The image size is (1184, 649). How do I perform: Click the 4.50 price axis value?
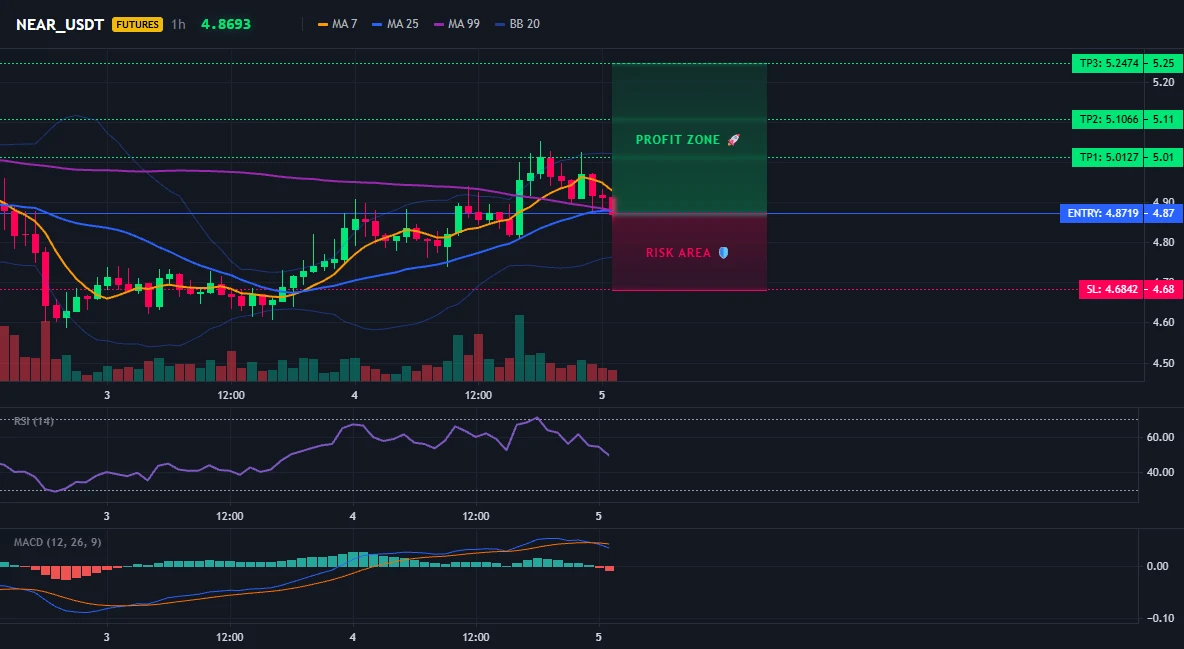(x=1164, y=363)
